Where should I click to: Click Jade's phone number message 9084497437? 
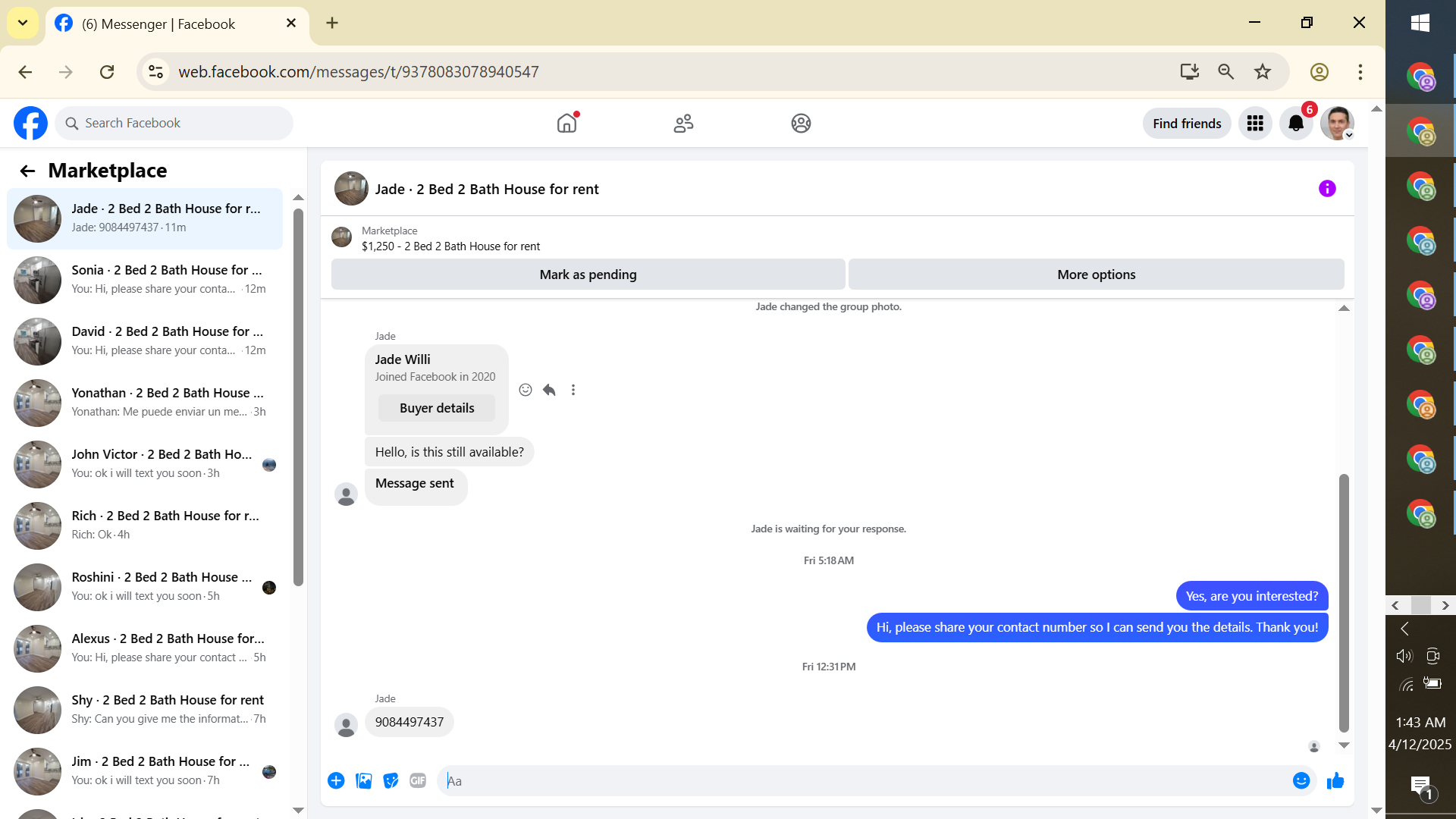point(409,722)
